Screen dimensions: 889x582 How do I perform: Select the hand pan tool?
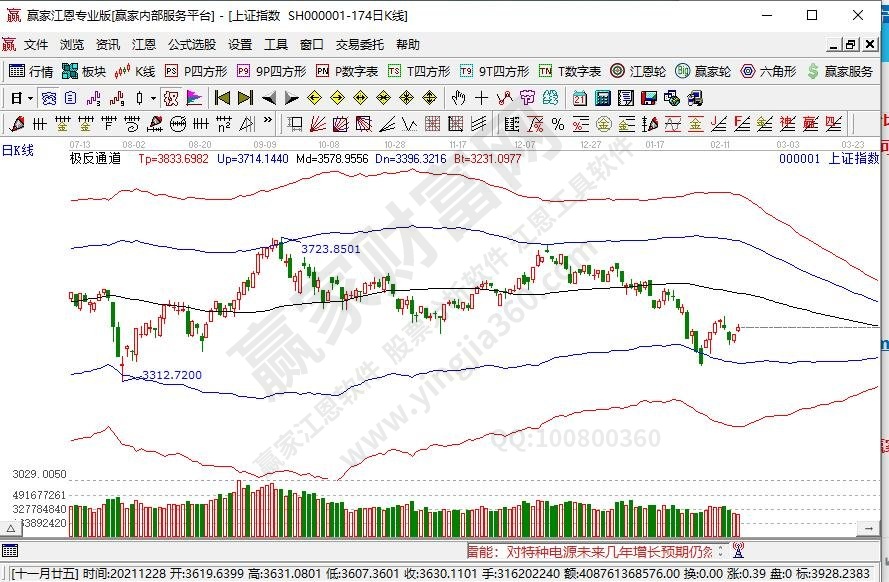click(x=458, y=99)
